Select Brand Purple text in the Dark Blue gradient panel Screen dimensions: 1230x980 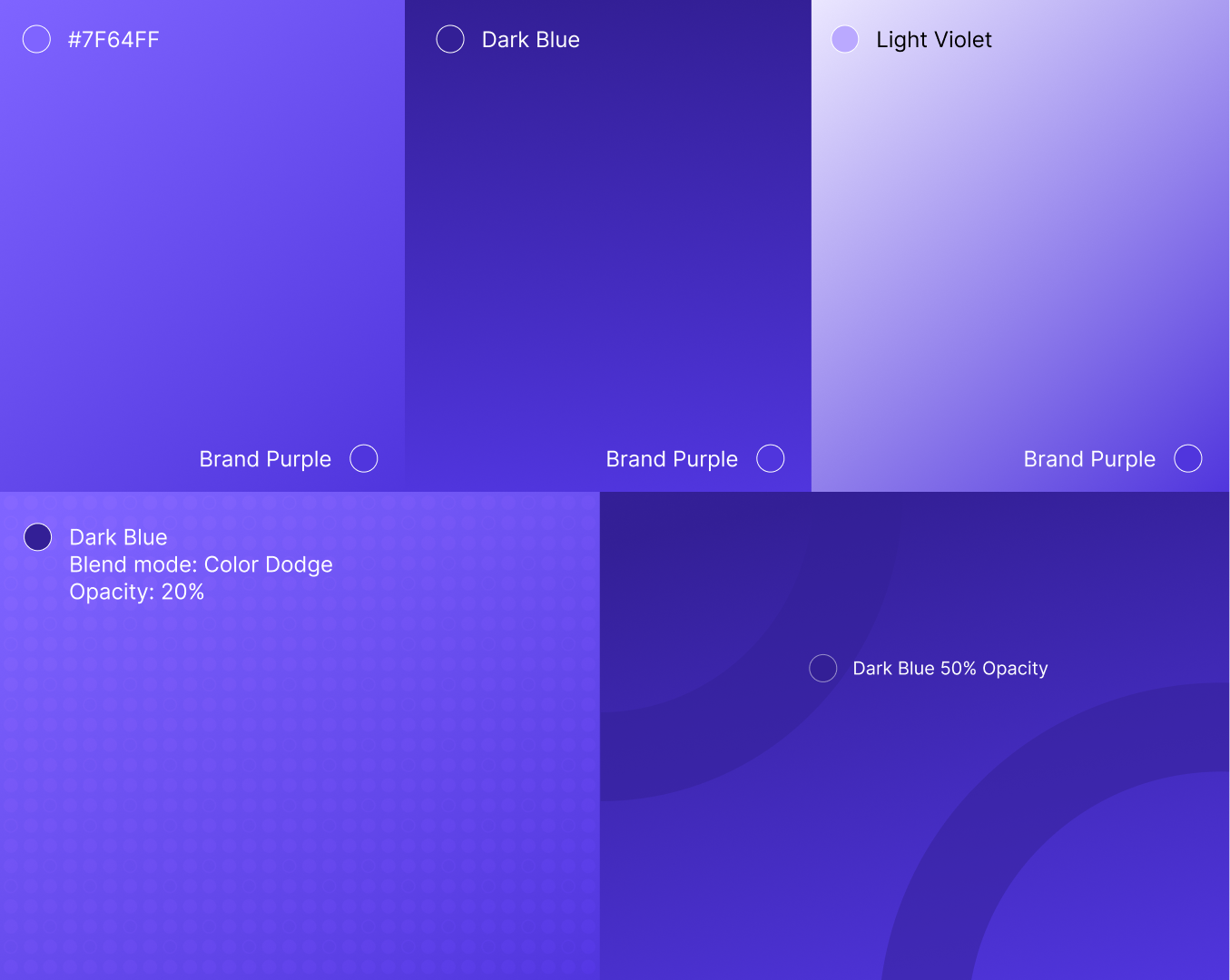(672, 459)
